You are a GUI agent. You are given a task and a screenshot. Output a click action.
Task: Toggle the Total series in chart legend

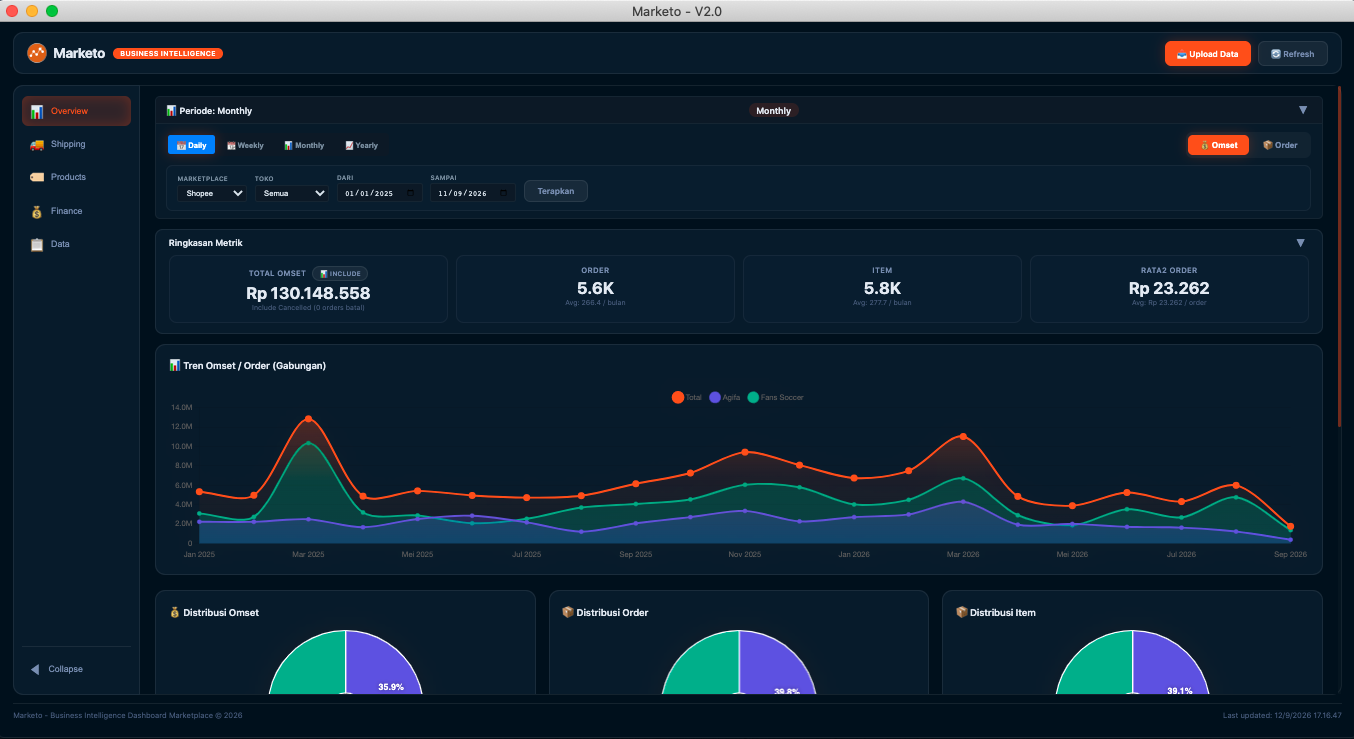point(687,397)
